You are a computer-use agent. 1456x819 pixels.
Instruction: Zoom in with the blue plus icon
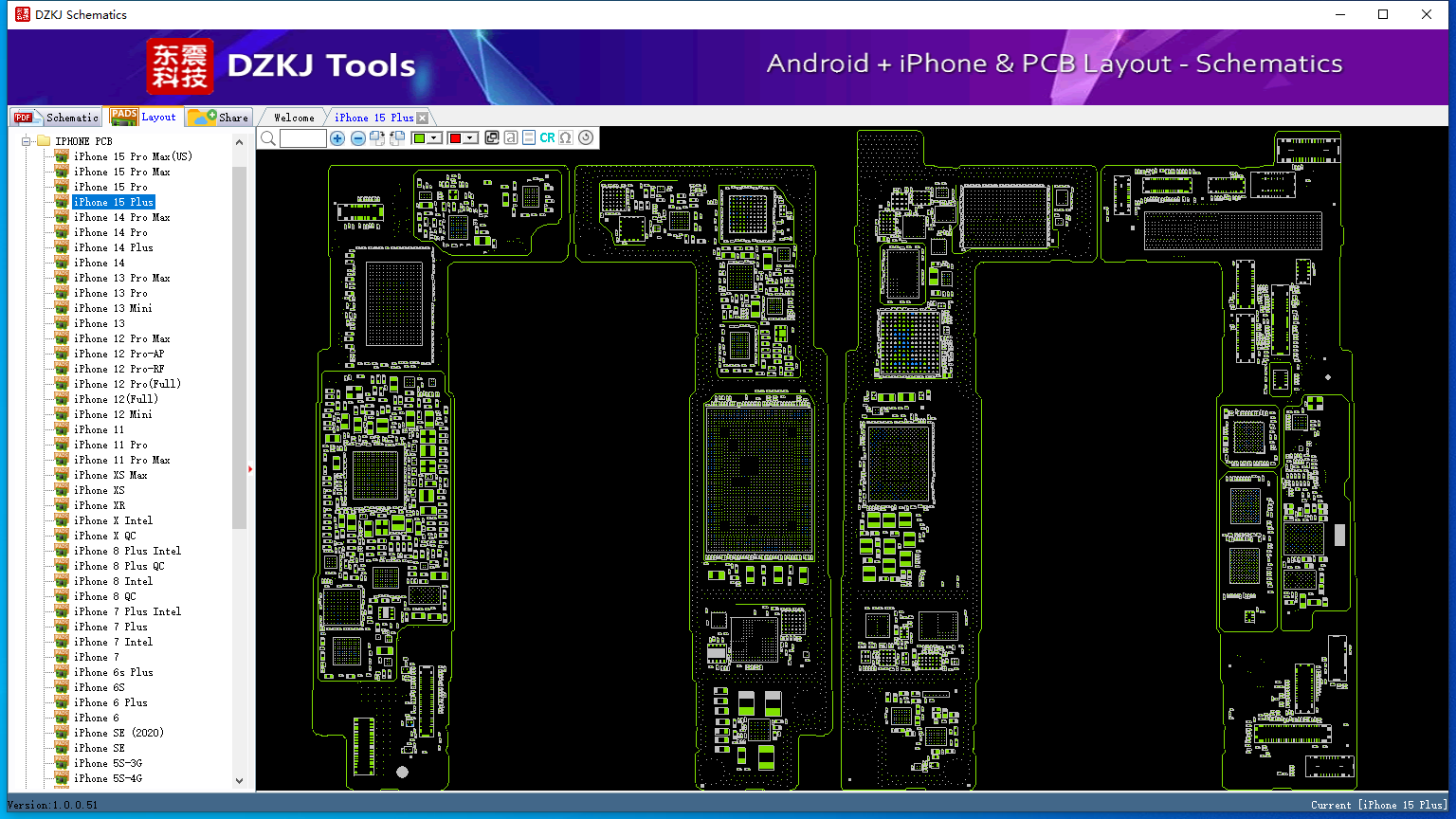click(x=337, y=138)
